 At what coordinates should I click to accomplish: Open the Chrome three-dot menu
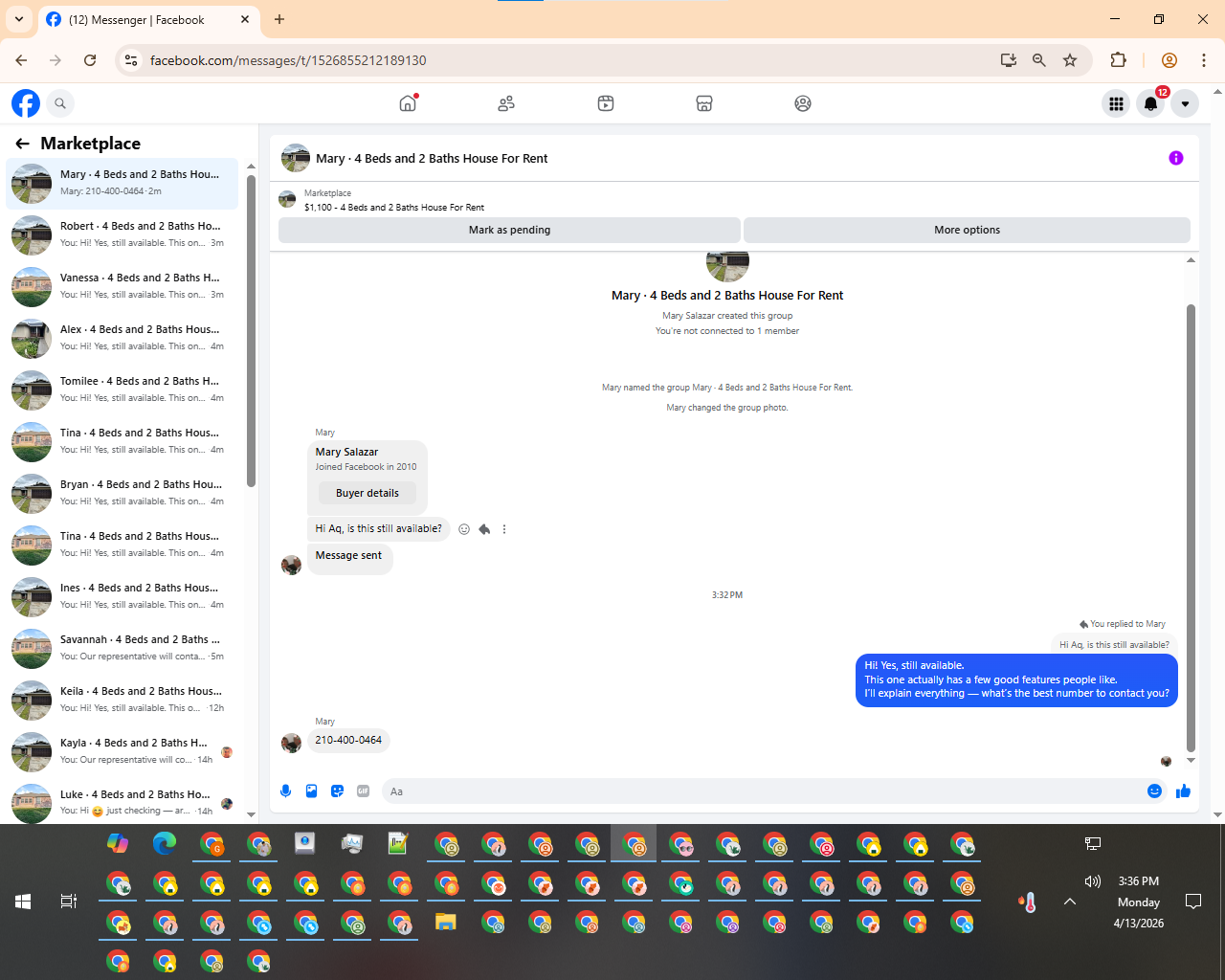[1204, 60]
